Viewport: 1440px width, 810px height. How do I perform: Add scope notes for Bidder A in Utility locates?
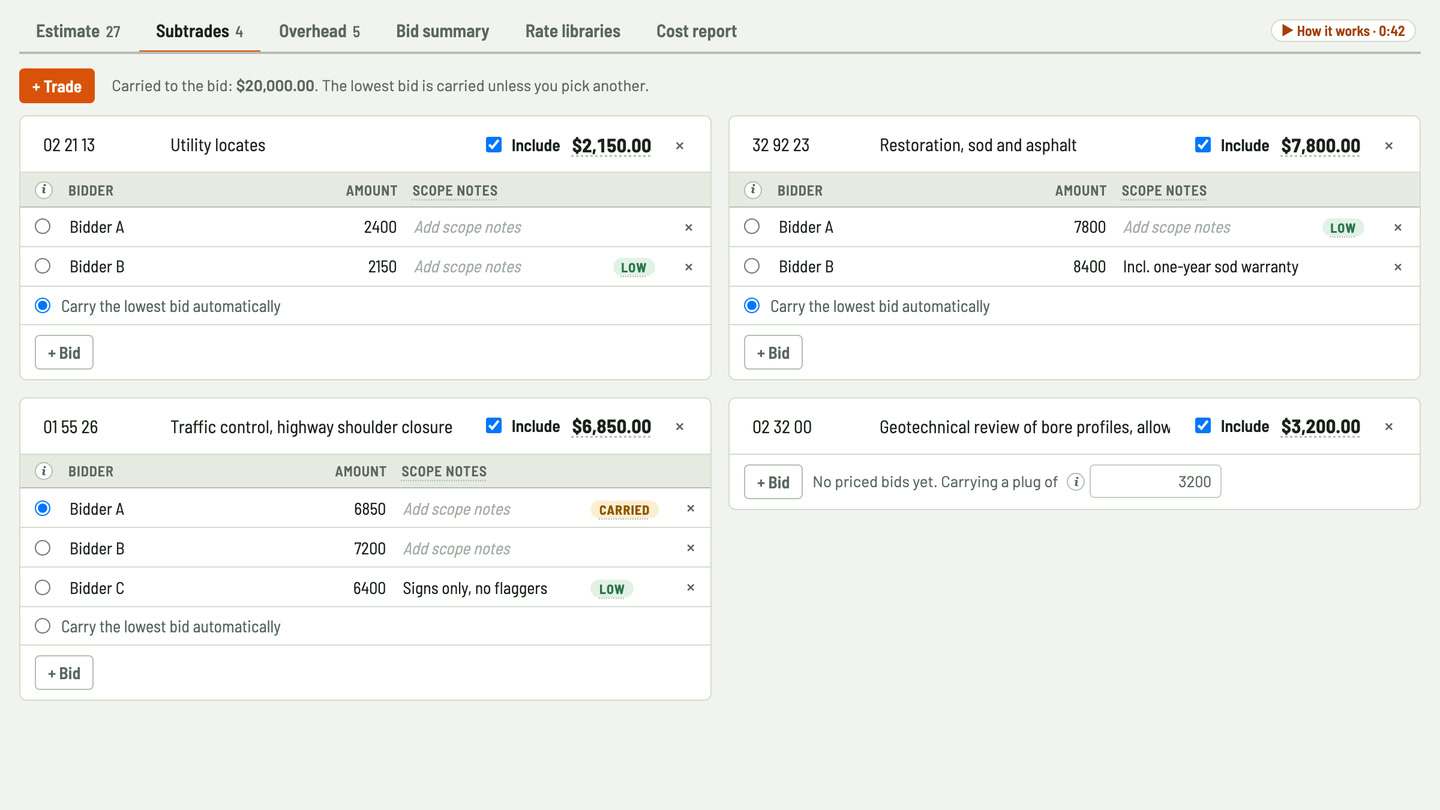[x=507, y=228]
